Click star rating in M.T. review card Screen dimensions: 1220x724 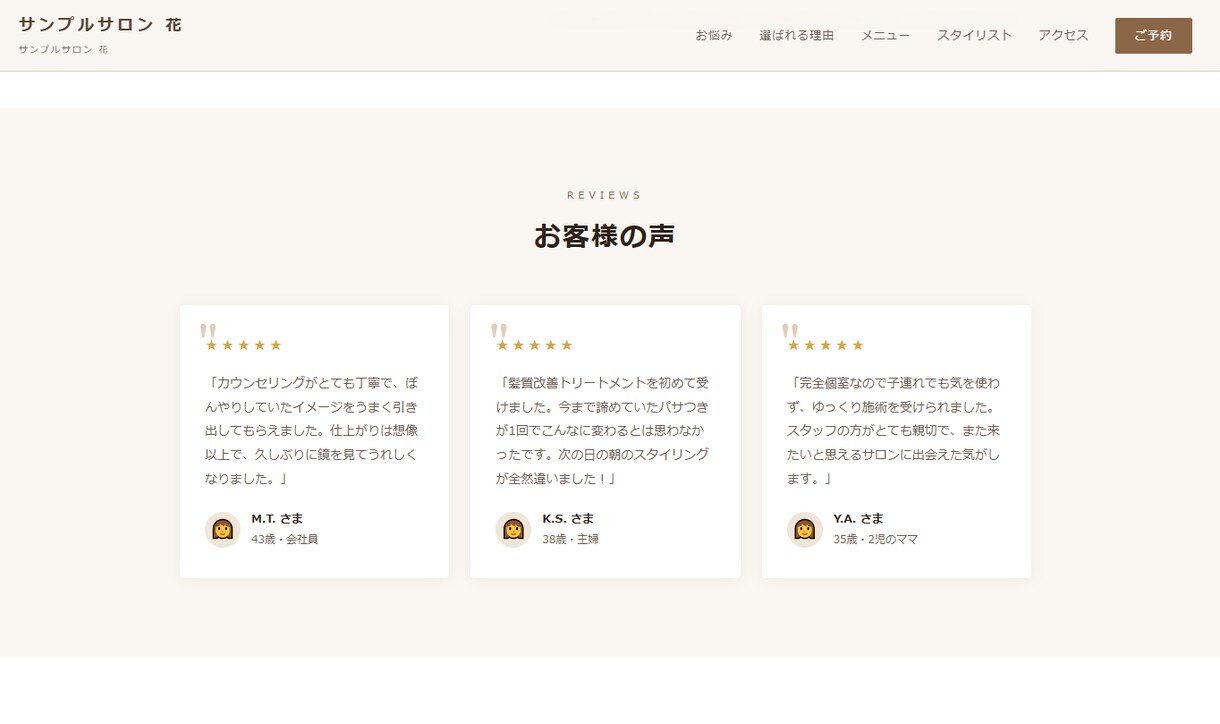pos(244,345)
